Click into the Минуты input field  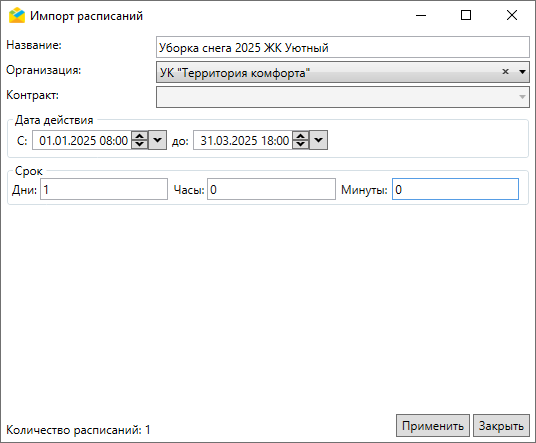(x=455, y=189)
